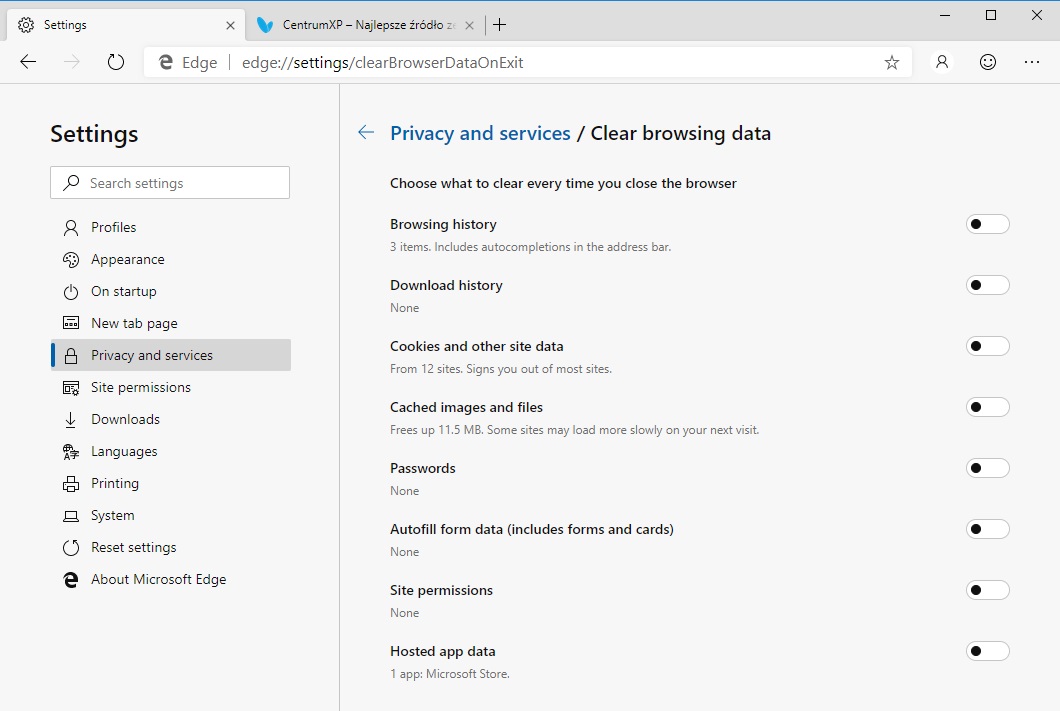Viewport: 1060px width, 711px height.
Task: Click the Languages icon
Action: 71,451
